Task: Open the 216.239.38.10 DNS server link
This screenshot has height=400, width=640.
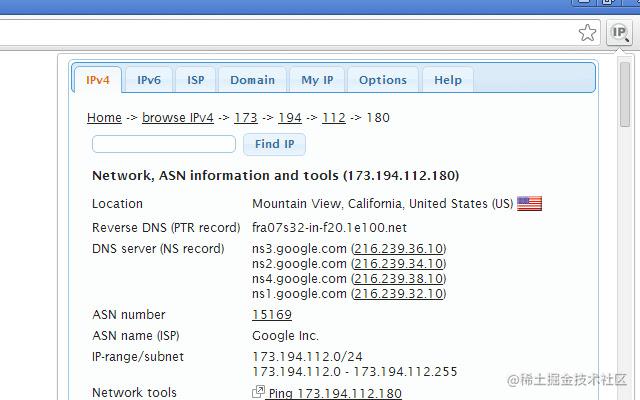Action: tap(399, 279)
